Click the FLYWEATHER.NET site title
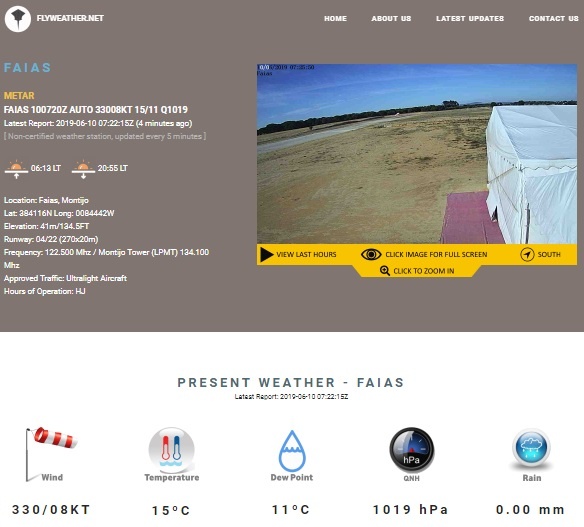This screenshot has height=527, width=584. pos(70,18)
